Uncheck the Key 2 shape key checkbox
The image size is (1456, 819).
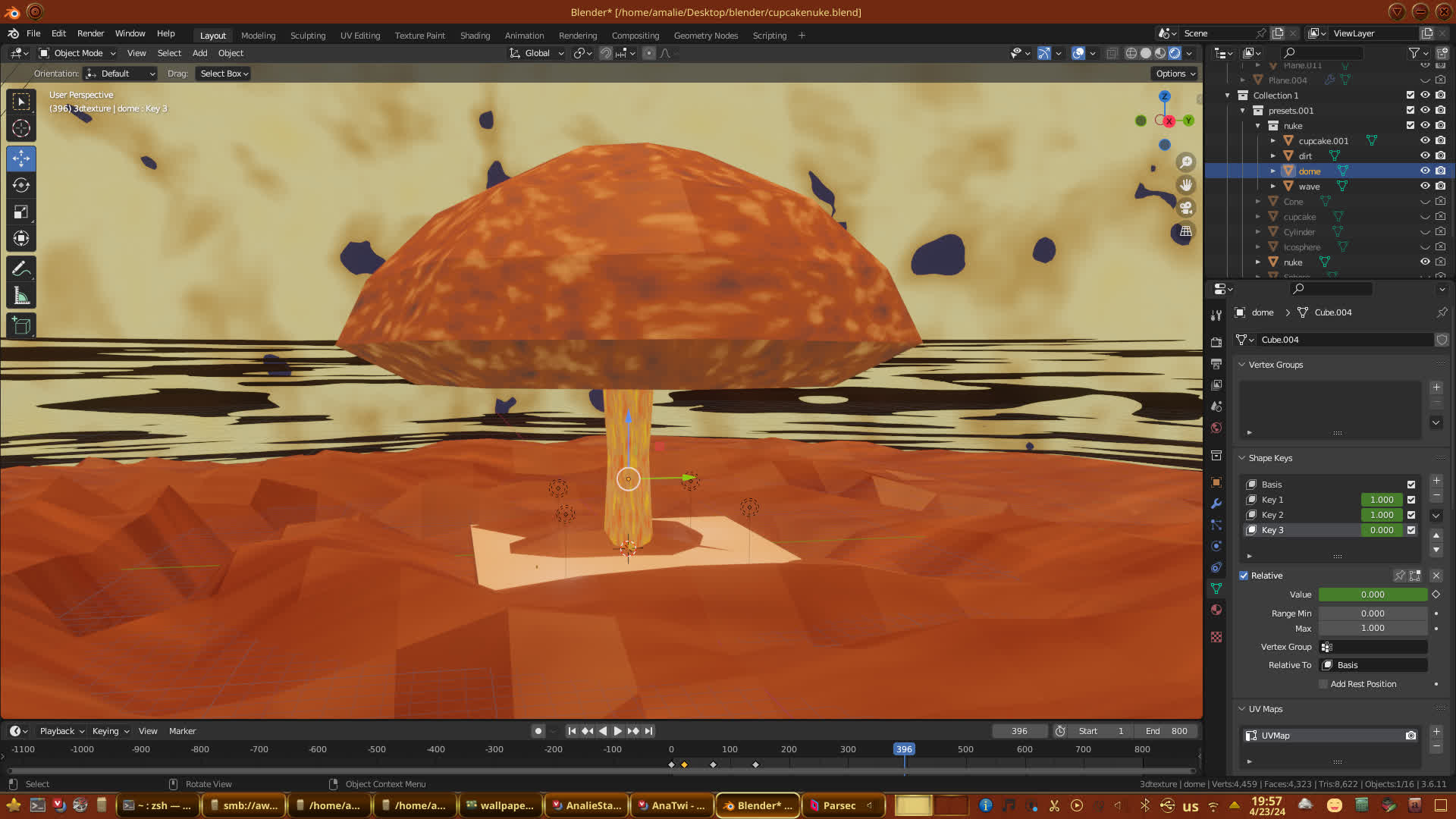click(x=1411, y=515)
